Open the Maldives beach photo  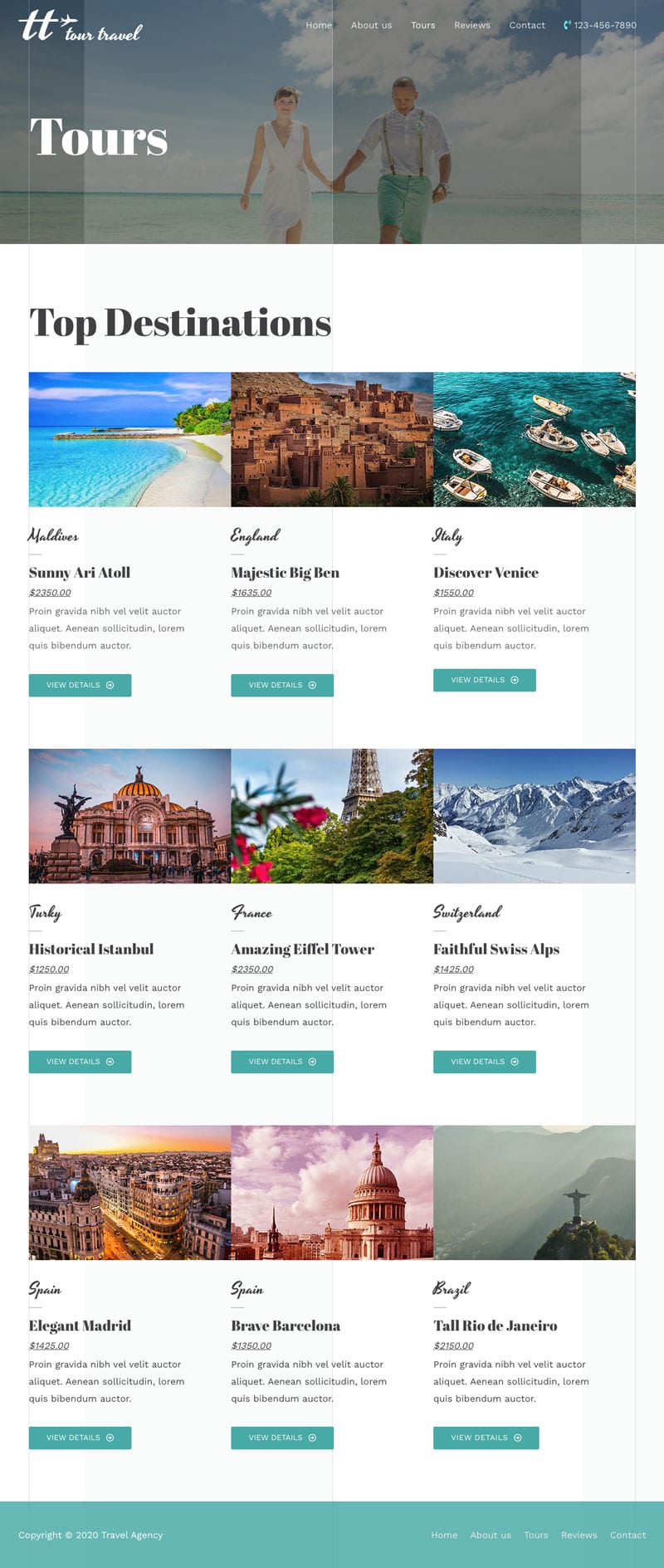point(129,439)
